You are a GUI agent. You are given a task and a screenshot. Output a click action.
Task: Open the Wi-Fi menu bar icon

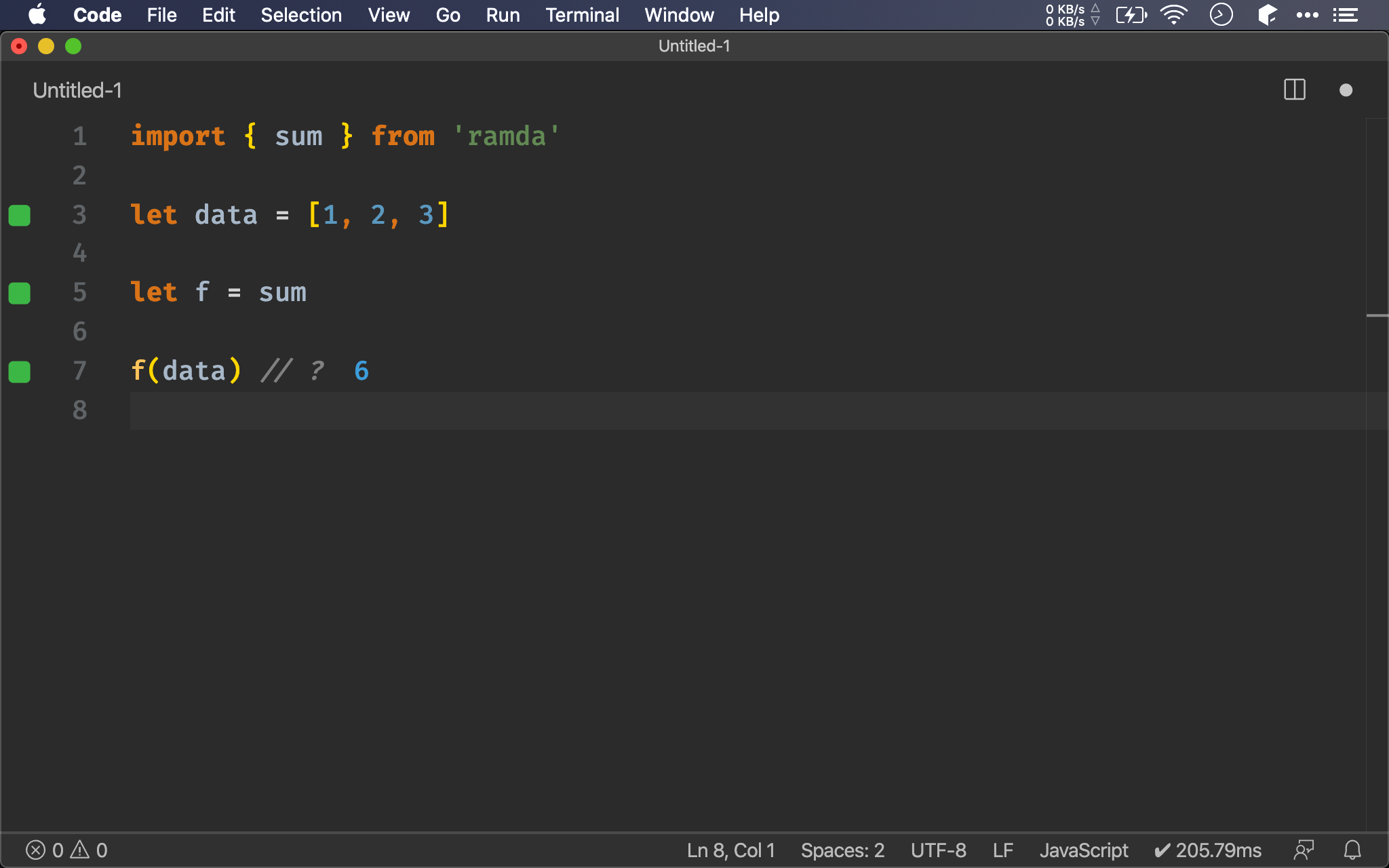[x=1174, y=14]
